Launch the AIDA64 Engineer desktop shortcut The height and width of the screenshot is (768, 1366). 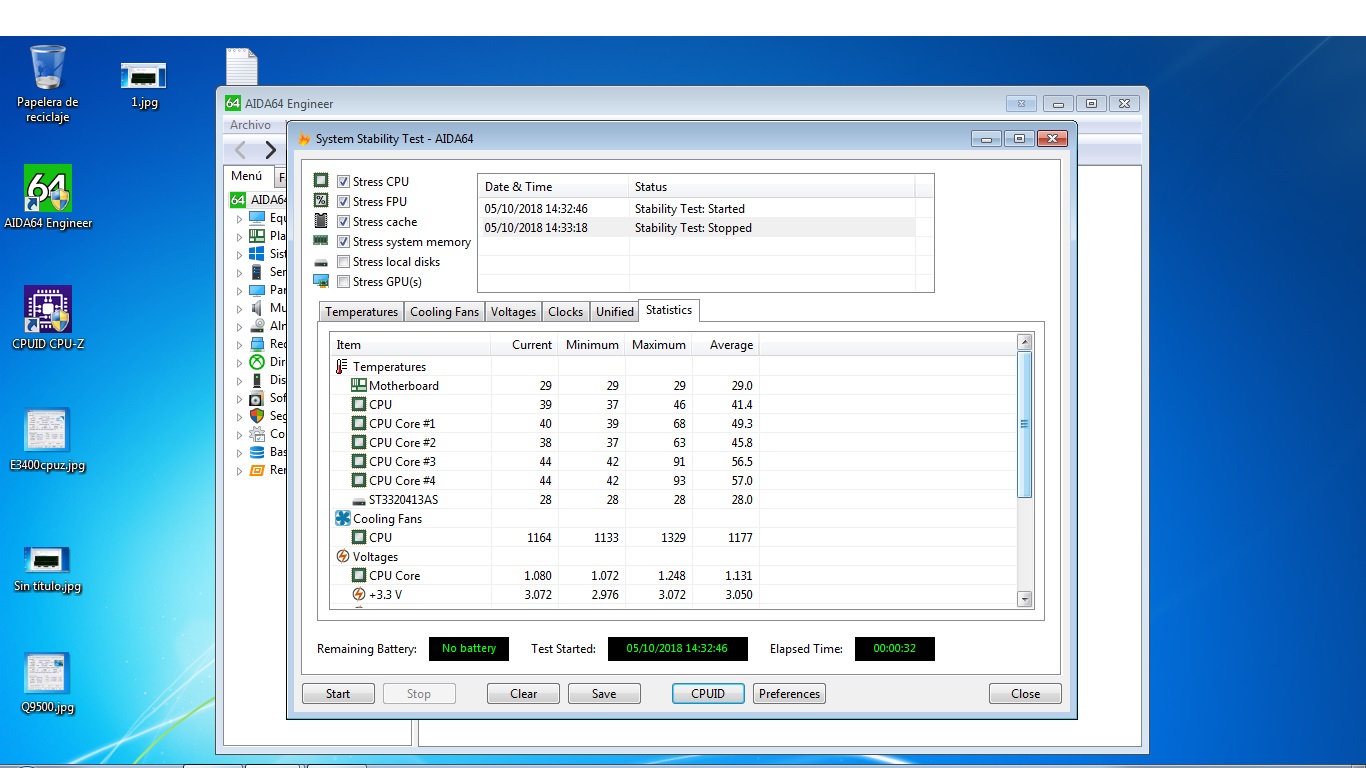[x=48, y=198]
